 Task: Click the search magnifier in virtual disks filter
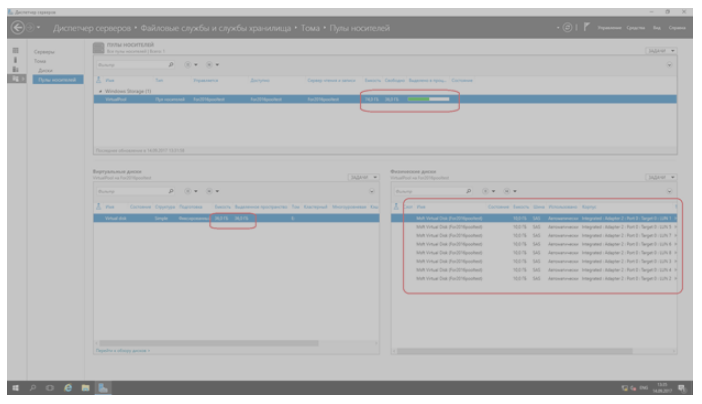coord(171,190)
